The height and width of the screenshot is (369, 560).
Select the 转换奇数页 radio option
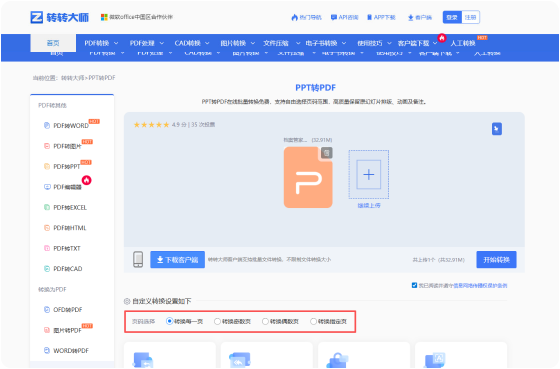217,321
